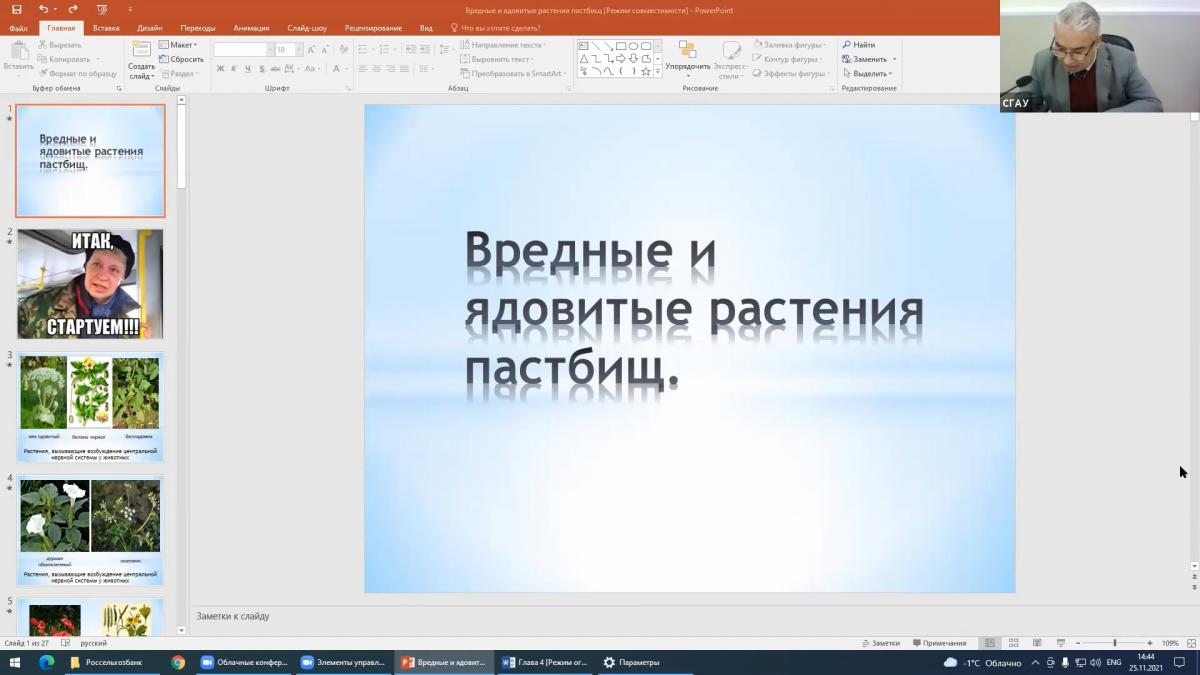Select the star shape in shapes gallery
The image size is (1200, 675).
[x=646, y=71]
